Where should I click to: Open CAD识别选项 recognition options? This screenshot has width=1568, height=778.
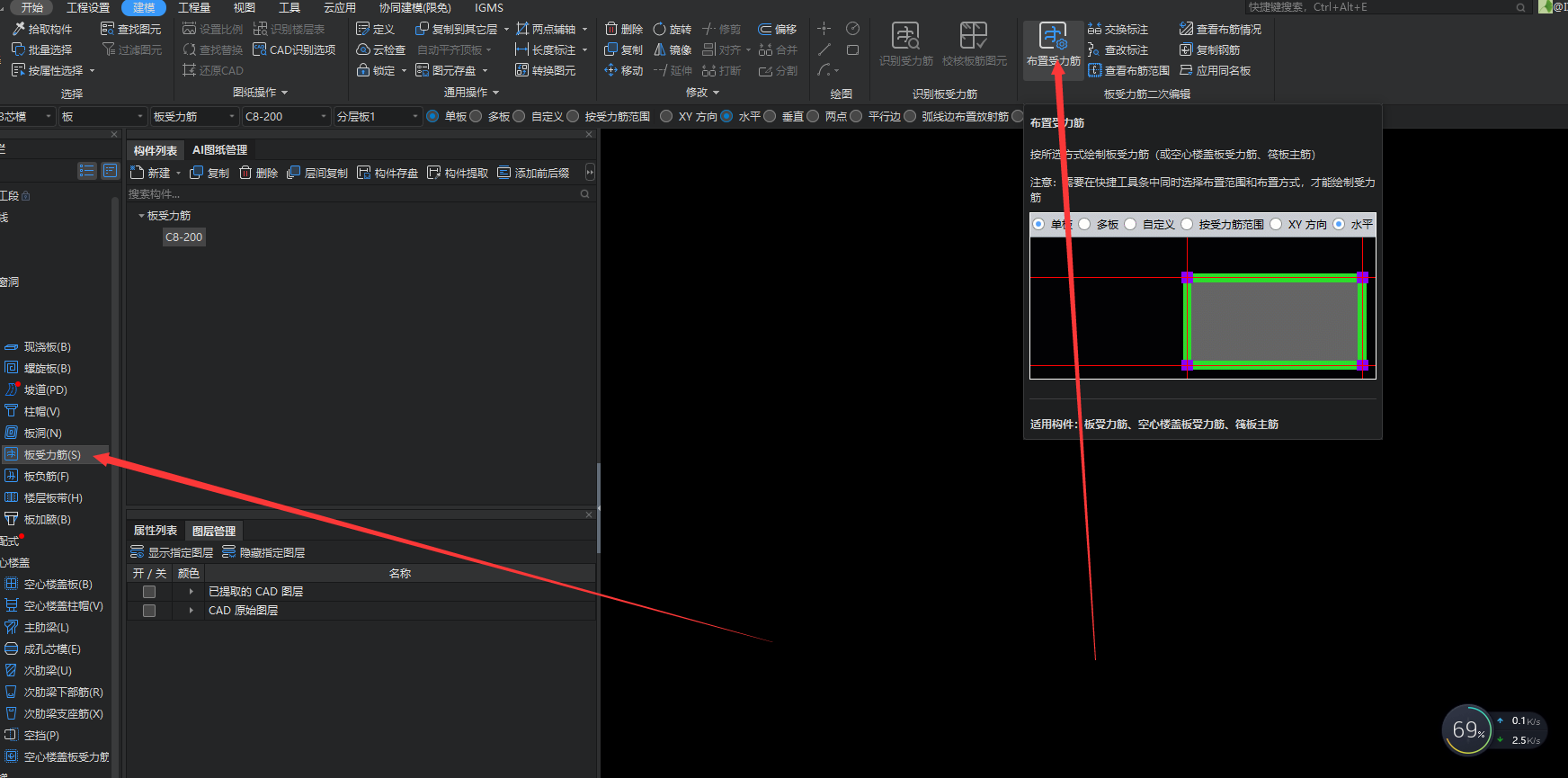pos(294,49)
